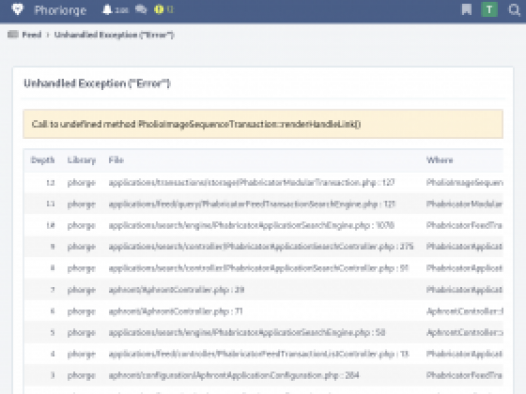This screenshot has width=526, height=394.
Task: Open the messages chat bubbles icon
Action: 141,10
